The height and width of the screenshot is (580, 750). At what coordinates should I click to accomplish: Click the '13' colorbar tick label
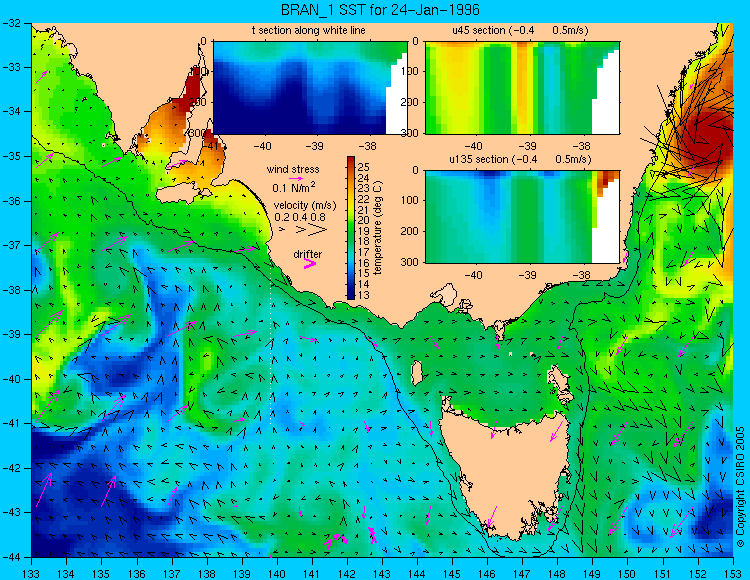pos(364,295)
